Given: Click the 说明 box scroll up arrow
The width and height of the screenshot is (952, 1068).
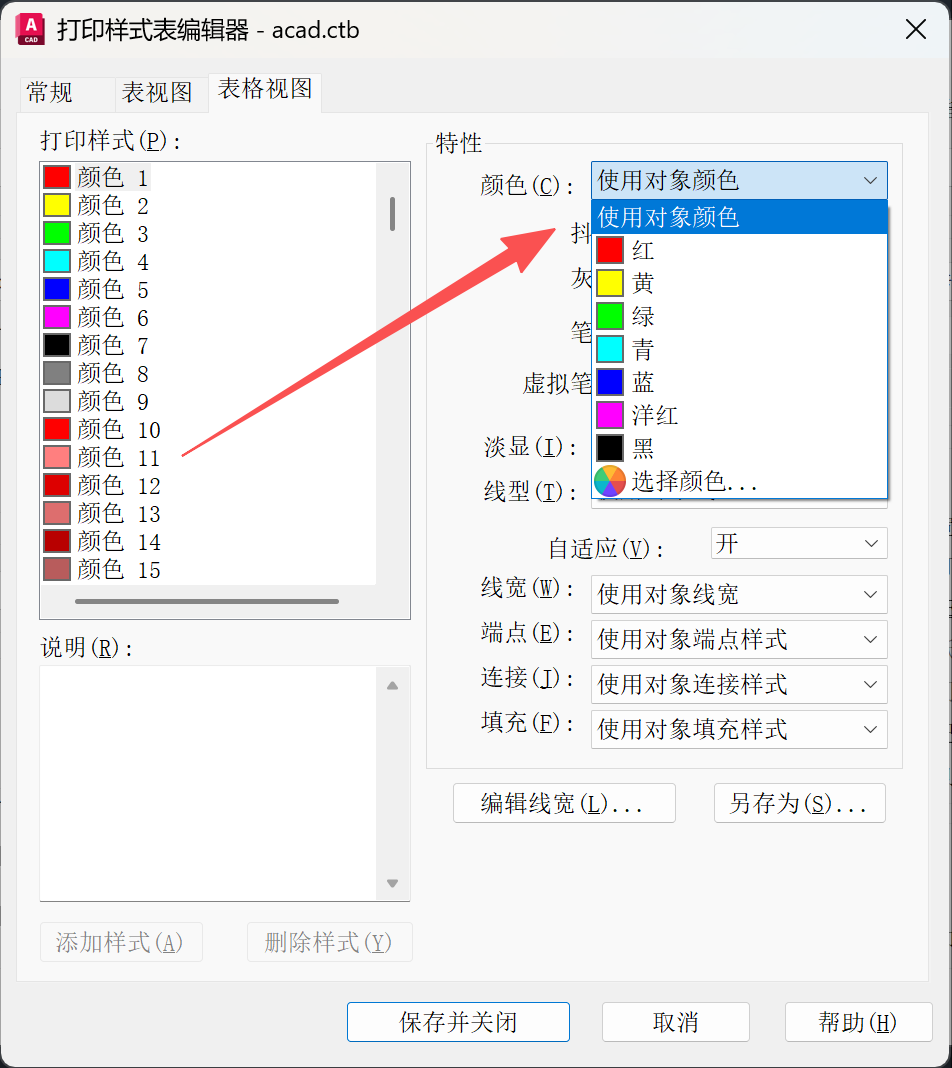Looking at the screenshot, I should (392, 686).
